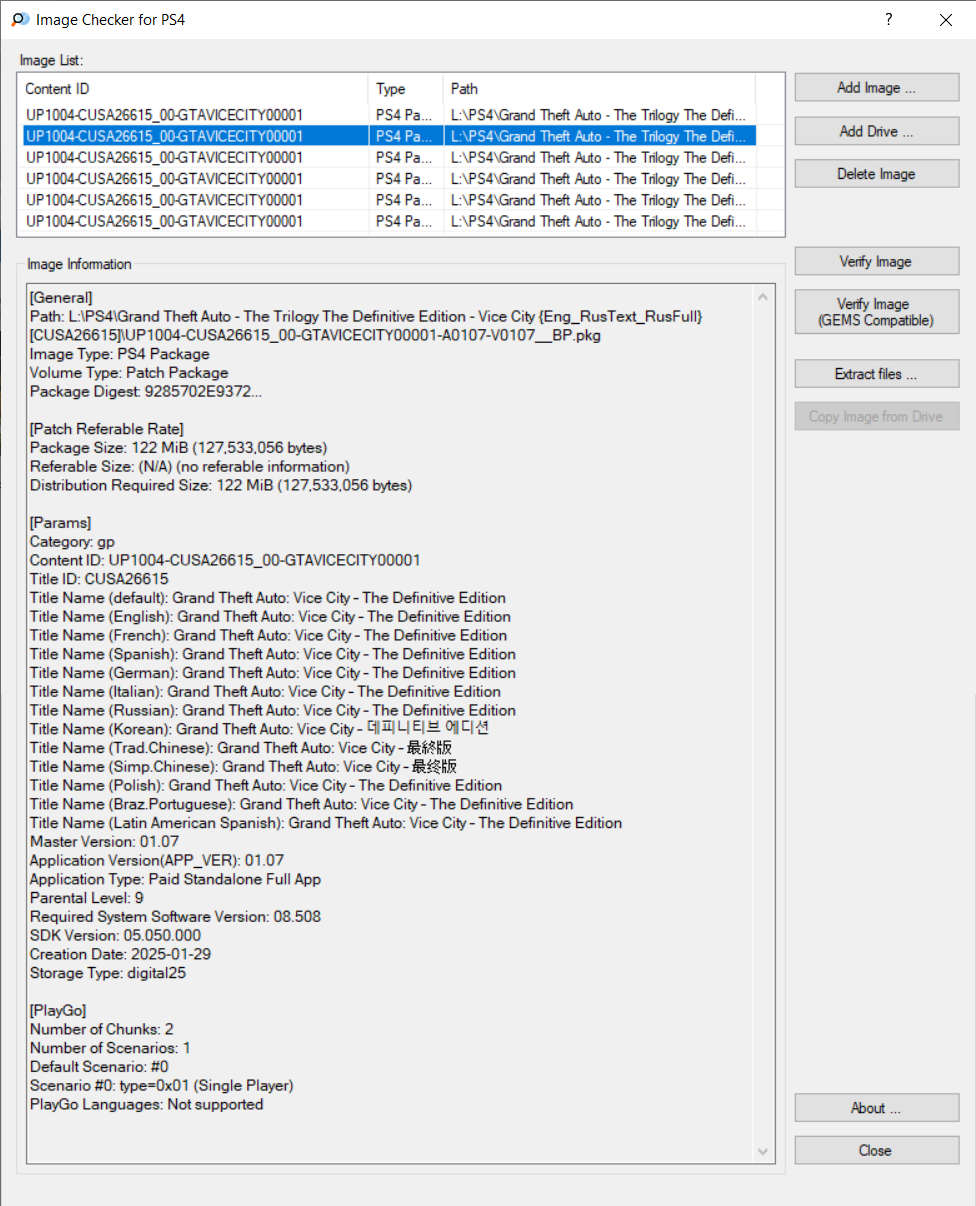Image resolution: width=976 pixels, height=1206 pixels.
Task: Open the About ... dialog
Action: 877,1108
